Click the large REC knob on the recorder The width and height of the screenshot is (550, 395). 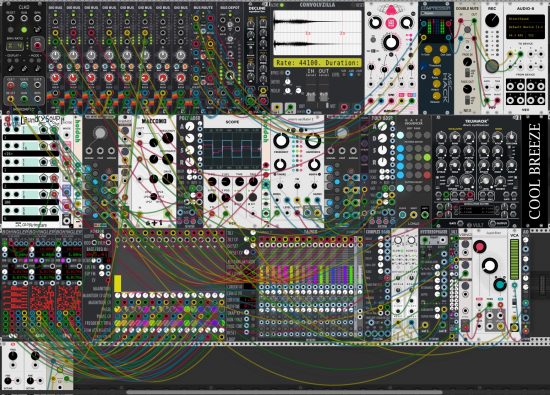[x=492, y=21]
